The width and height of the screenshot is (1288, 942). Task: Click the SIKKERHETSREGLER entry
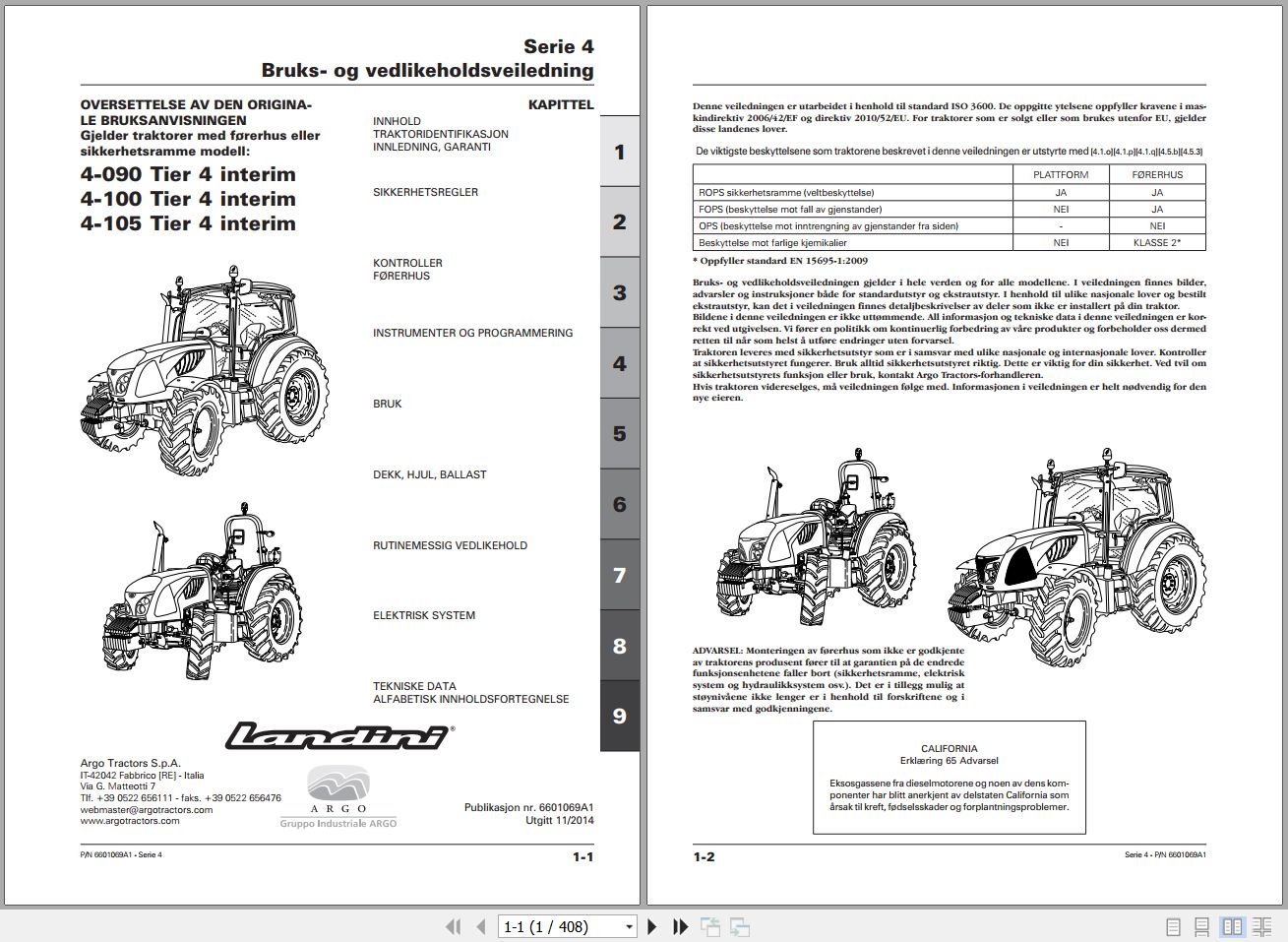(x=425, y=192)
